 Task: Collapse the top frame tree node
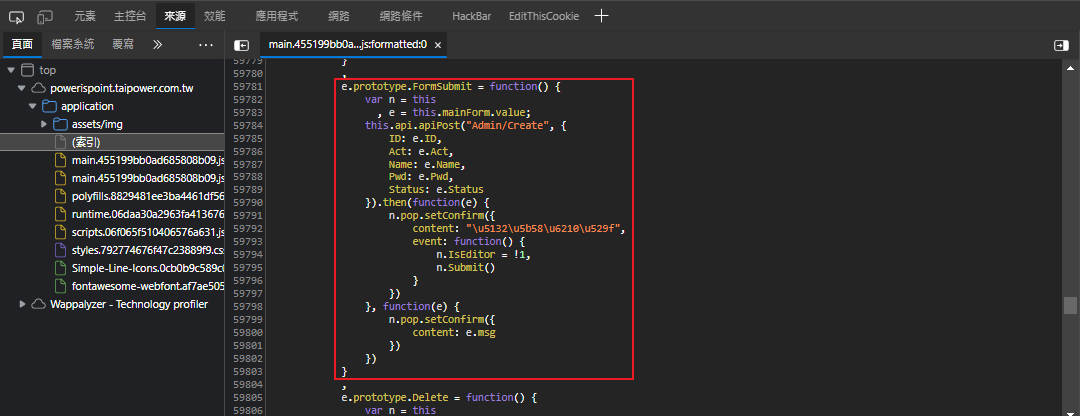tap(11, 70)
